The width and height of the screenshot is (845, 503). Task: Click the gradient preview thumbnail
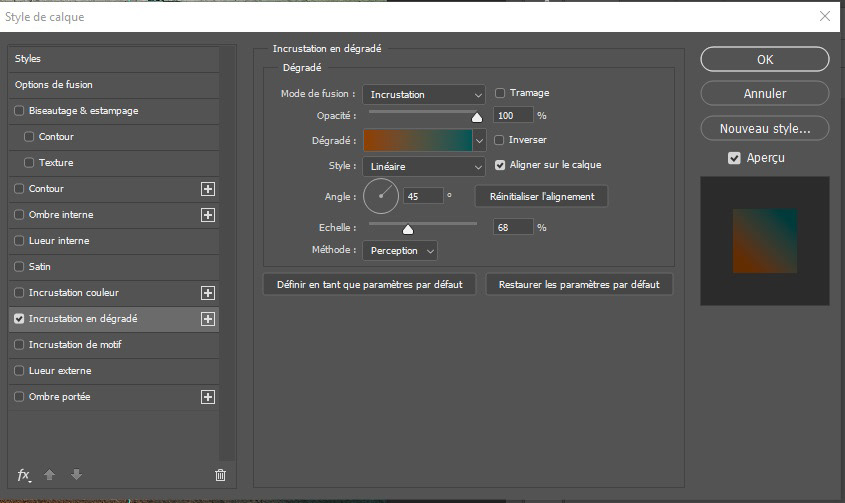[x=765, y=241]
